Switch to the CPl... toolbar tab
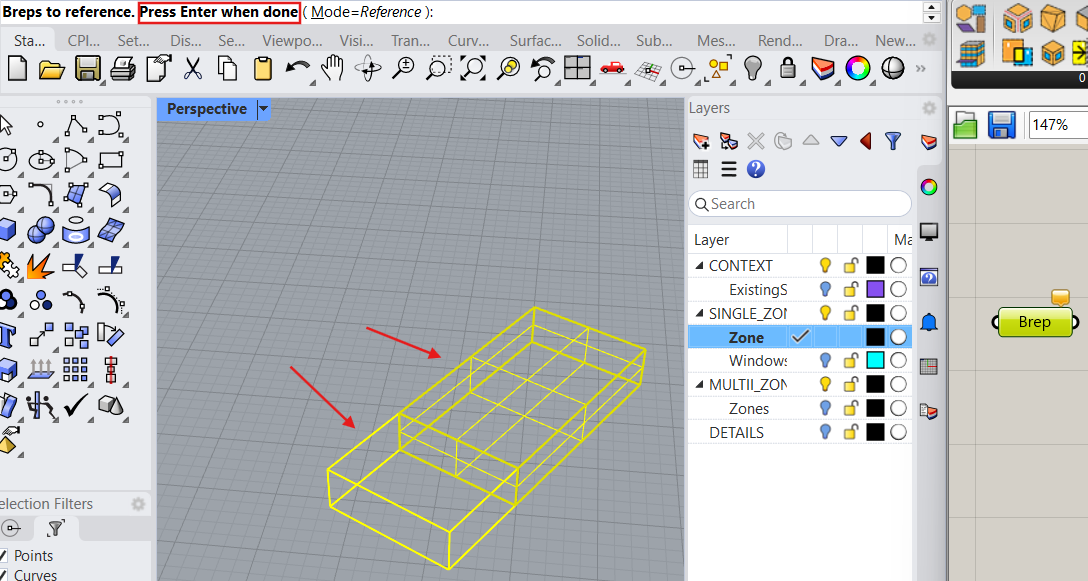The width and height of the screenshot is (1088, 581). point(84,41)
